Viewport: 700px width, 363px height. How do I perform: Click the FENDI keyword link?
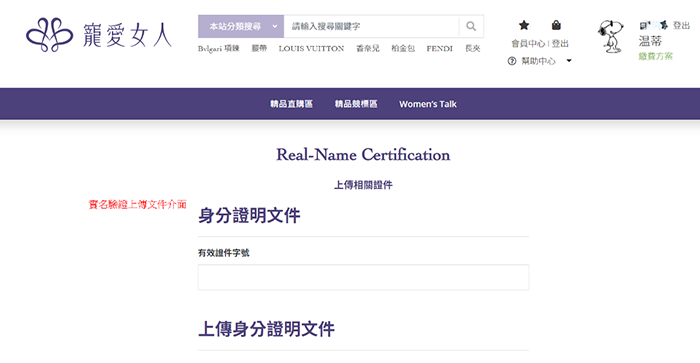439,48
